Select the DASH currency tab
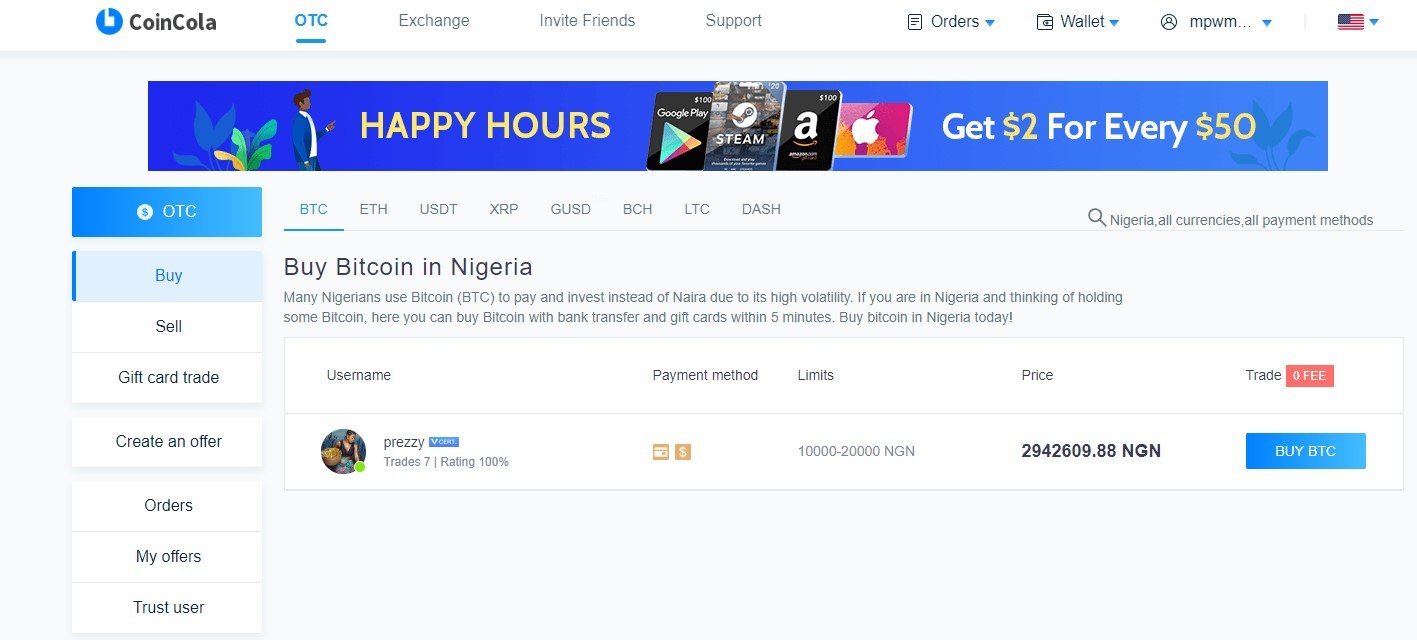The image size is (1417, 640). point(761,209)
